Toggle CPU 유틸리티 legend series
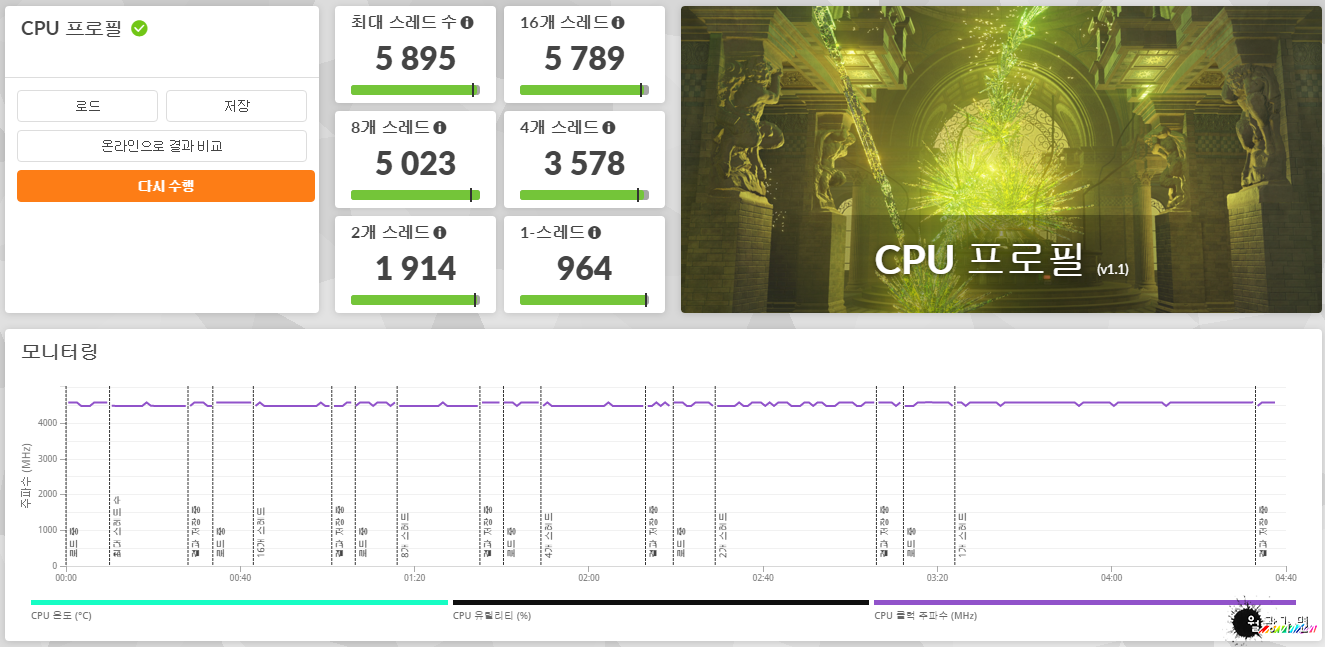Image resolution: width=1325 pixels, height=647 pixels. click(x=661, y=609)
